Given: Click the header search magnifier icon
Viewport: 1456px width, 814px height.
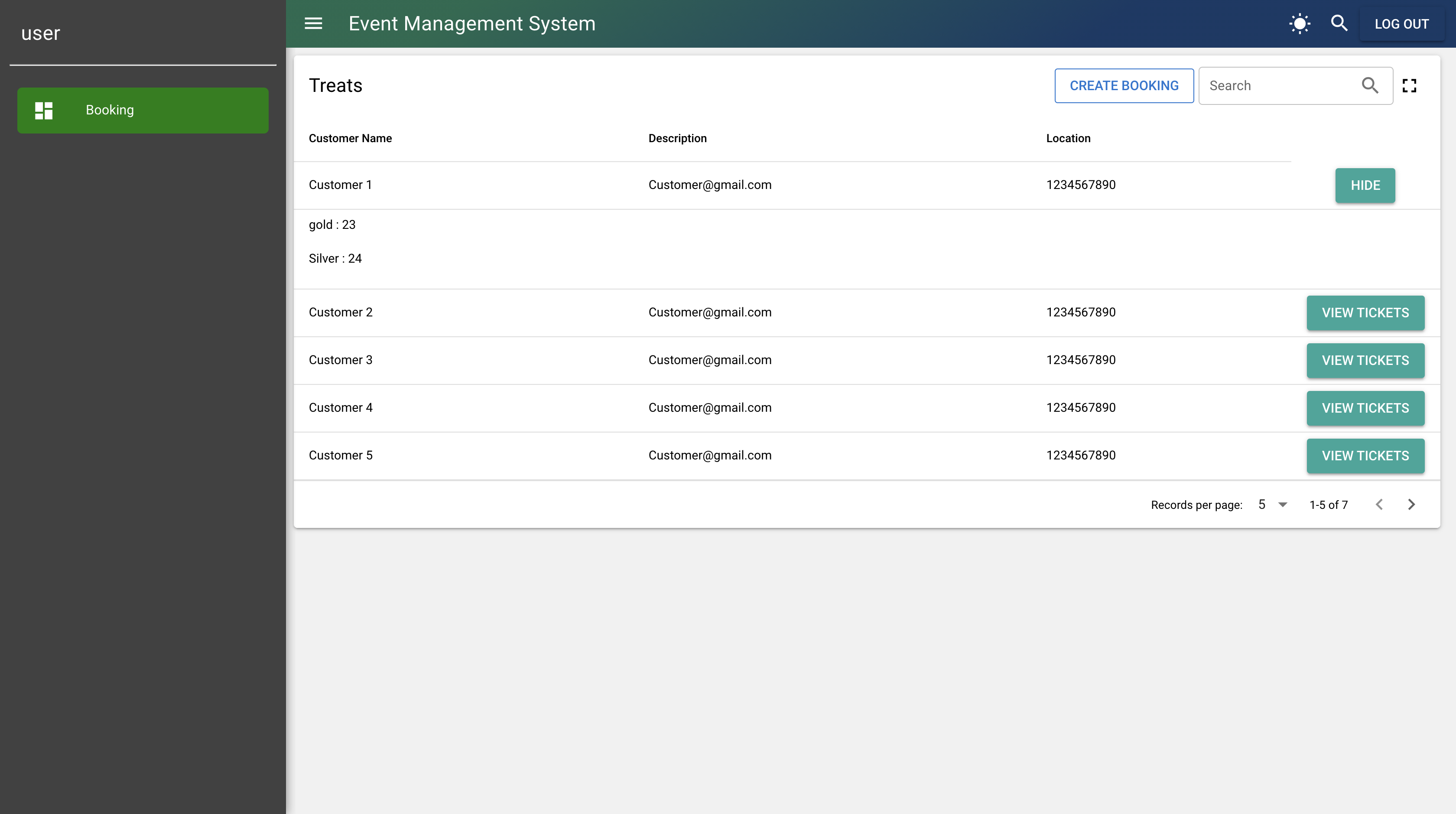Looking at the screenshot, I should click(x=1339, y=23).
